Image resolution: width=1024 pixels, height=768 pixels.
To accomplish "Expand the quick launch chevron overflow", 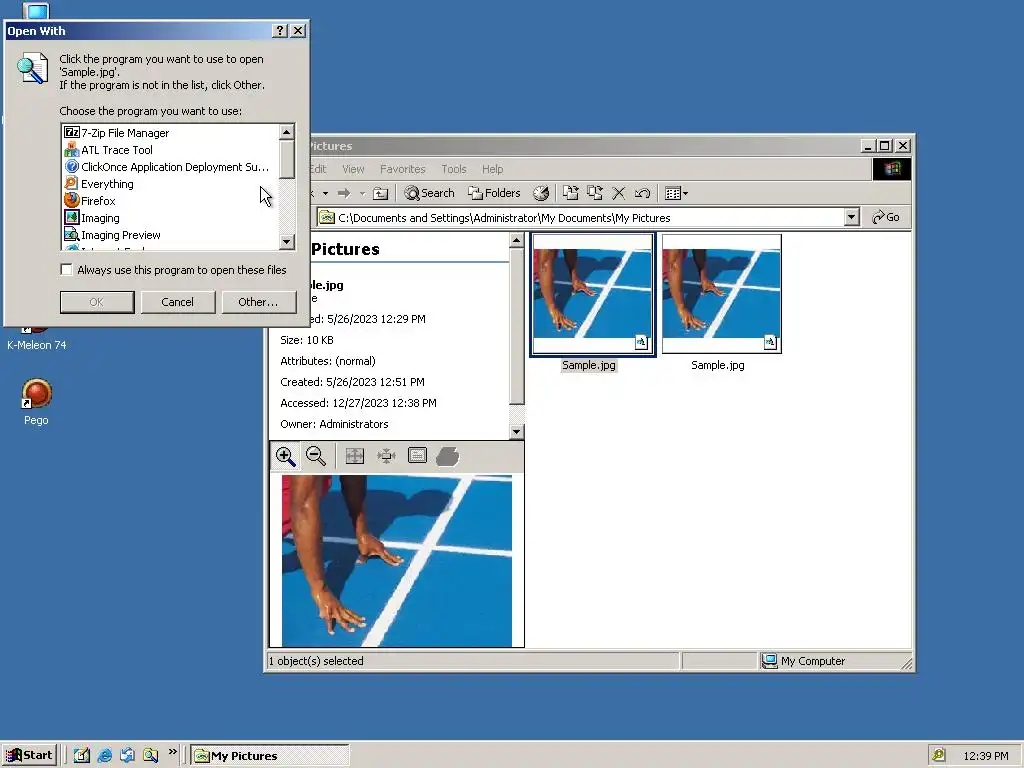I will pos(172,752).
